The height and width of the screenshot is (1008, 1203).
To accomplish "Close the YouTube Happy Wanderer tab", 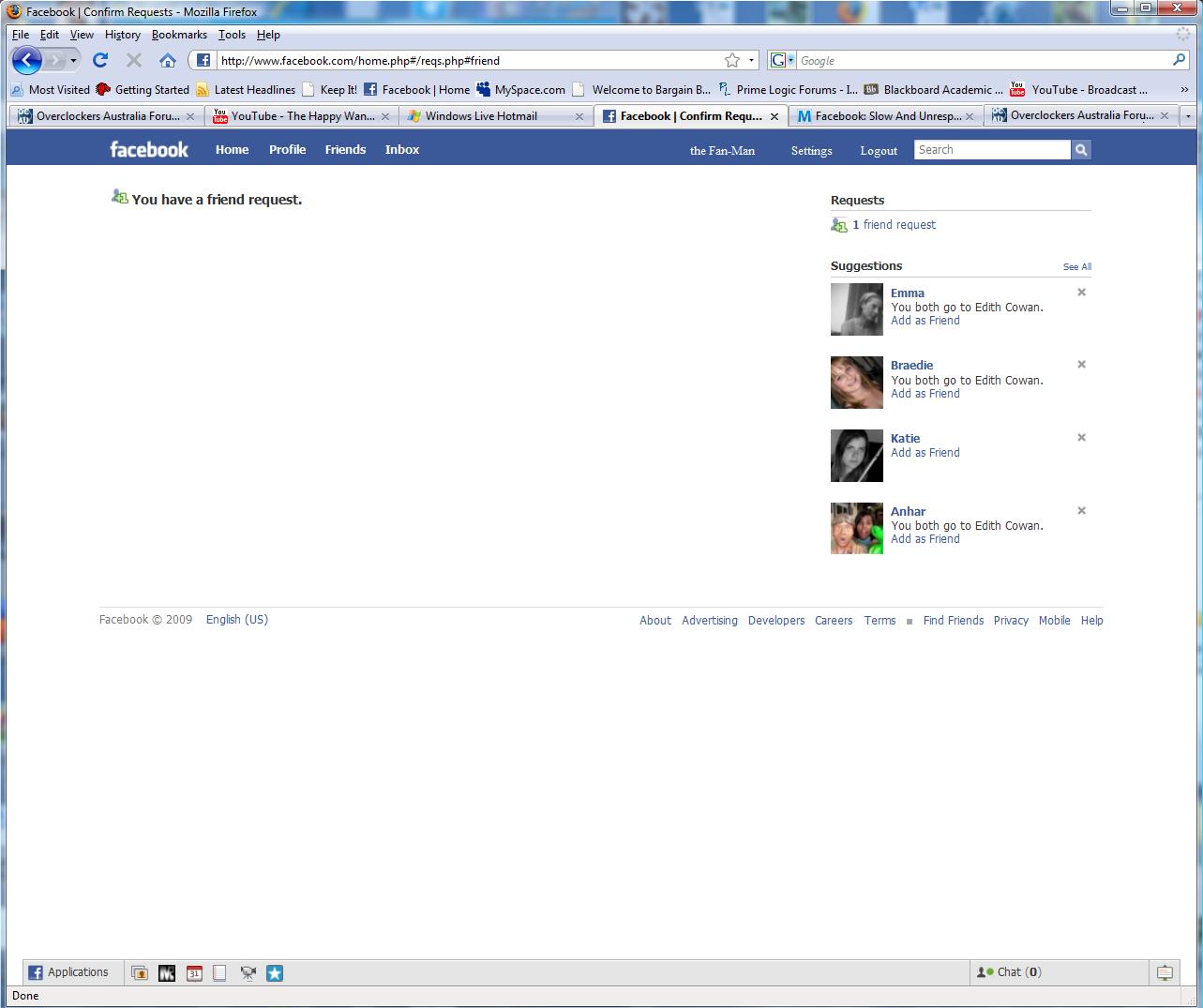I will point(385,116).
